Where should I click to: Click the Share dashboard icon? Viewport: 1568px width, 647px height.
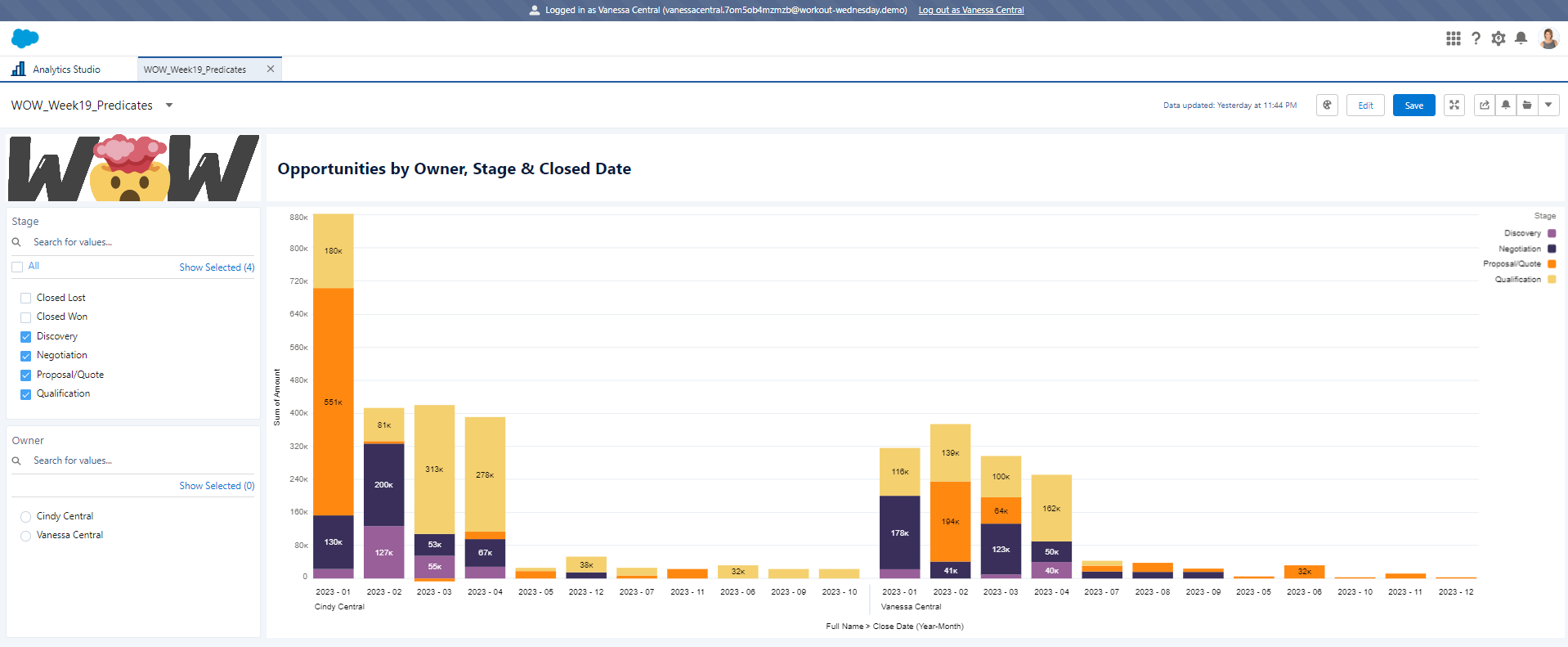pos(1485,105)
